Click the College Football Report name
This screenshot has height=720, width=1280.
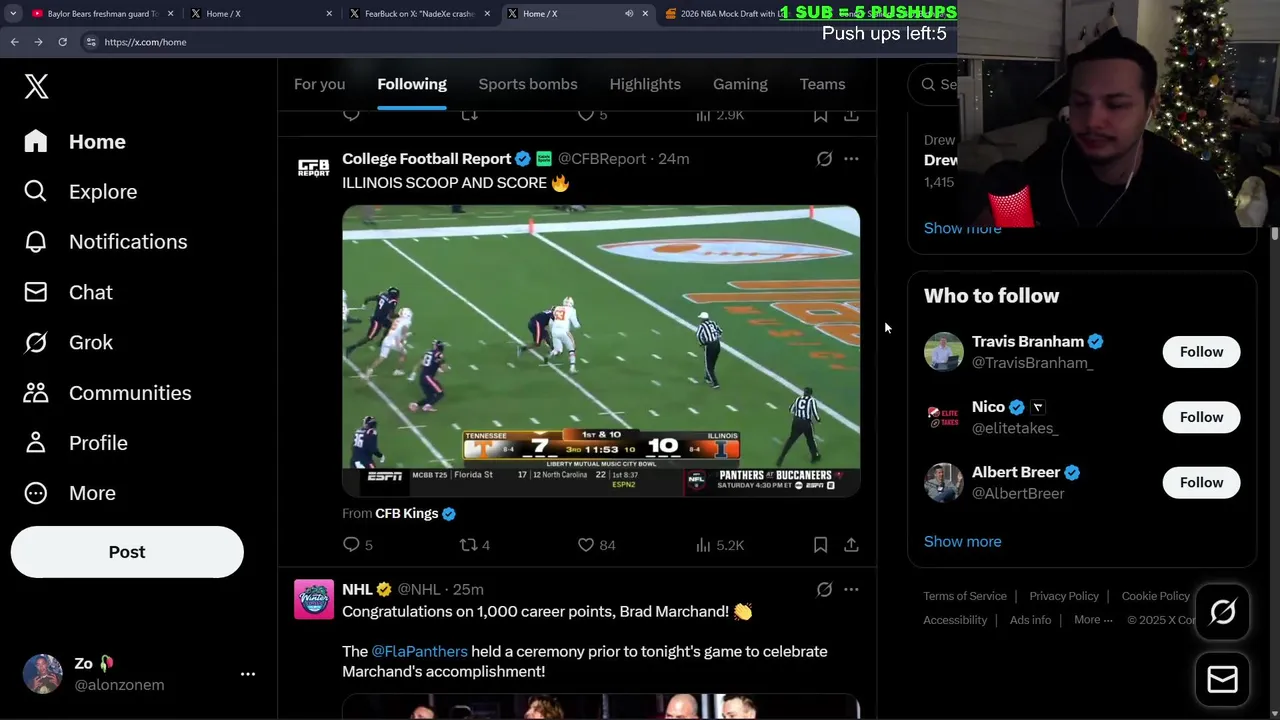click(x=427, y=159)
